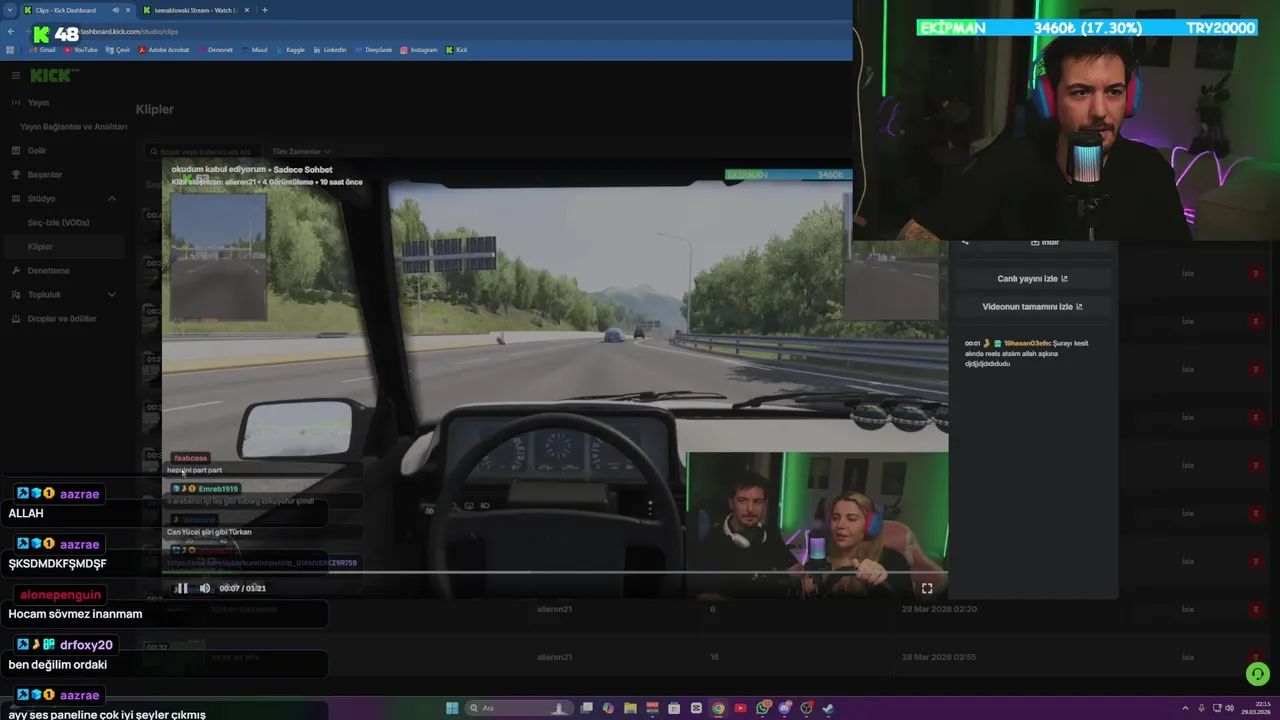Open Yayın Bağlantısı ve Anahtarı page

[x=73, y=127]
